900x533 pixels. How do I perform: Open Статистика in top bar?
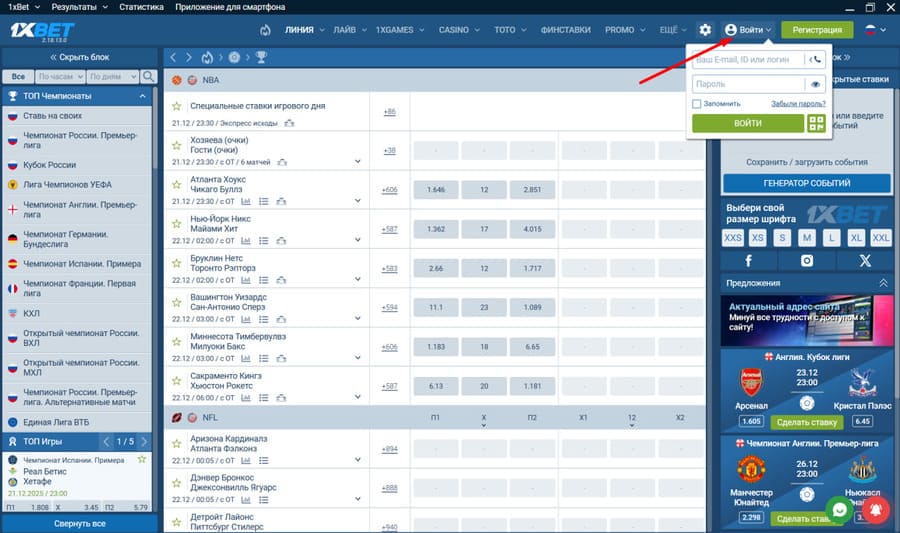coord(141,7)
